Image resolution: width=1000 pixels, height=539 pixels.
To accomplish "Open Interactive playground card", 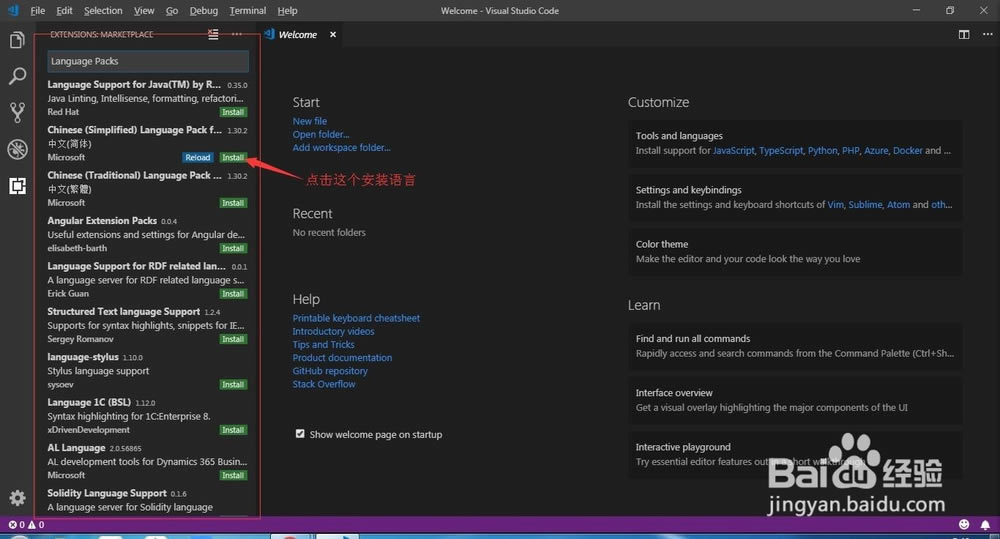I will point(795,455).
